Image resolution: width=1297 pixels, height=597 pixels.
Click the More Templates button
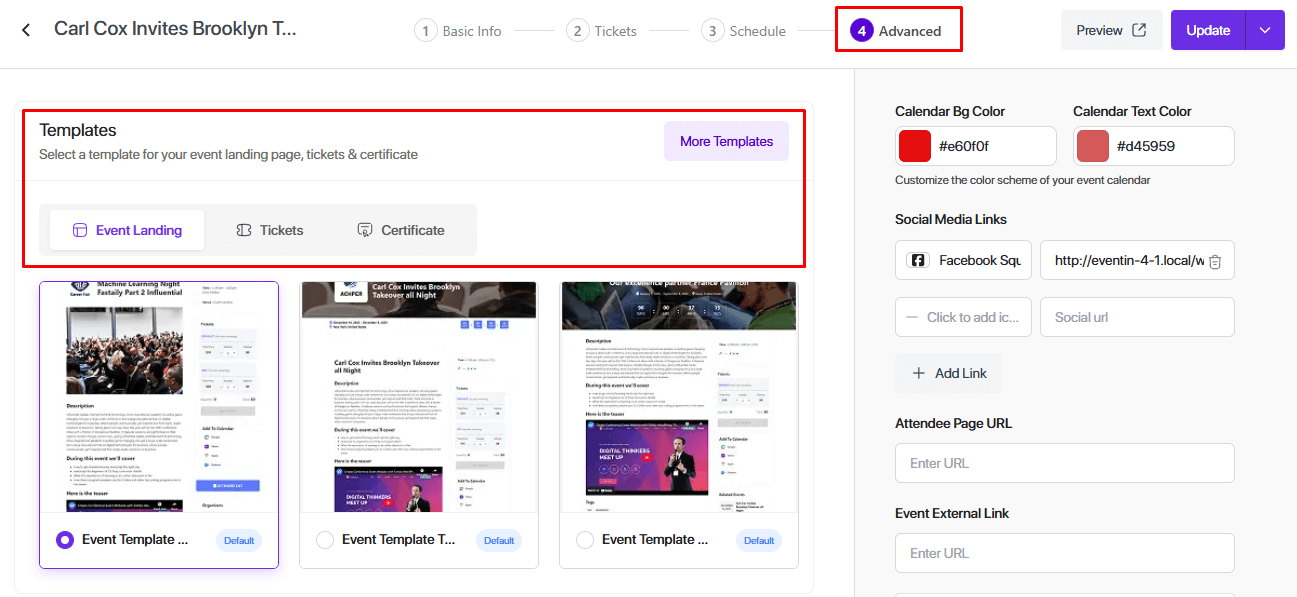726,141
